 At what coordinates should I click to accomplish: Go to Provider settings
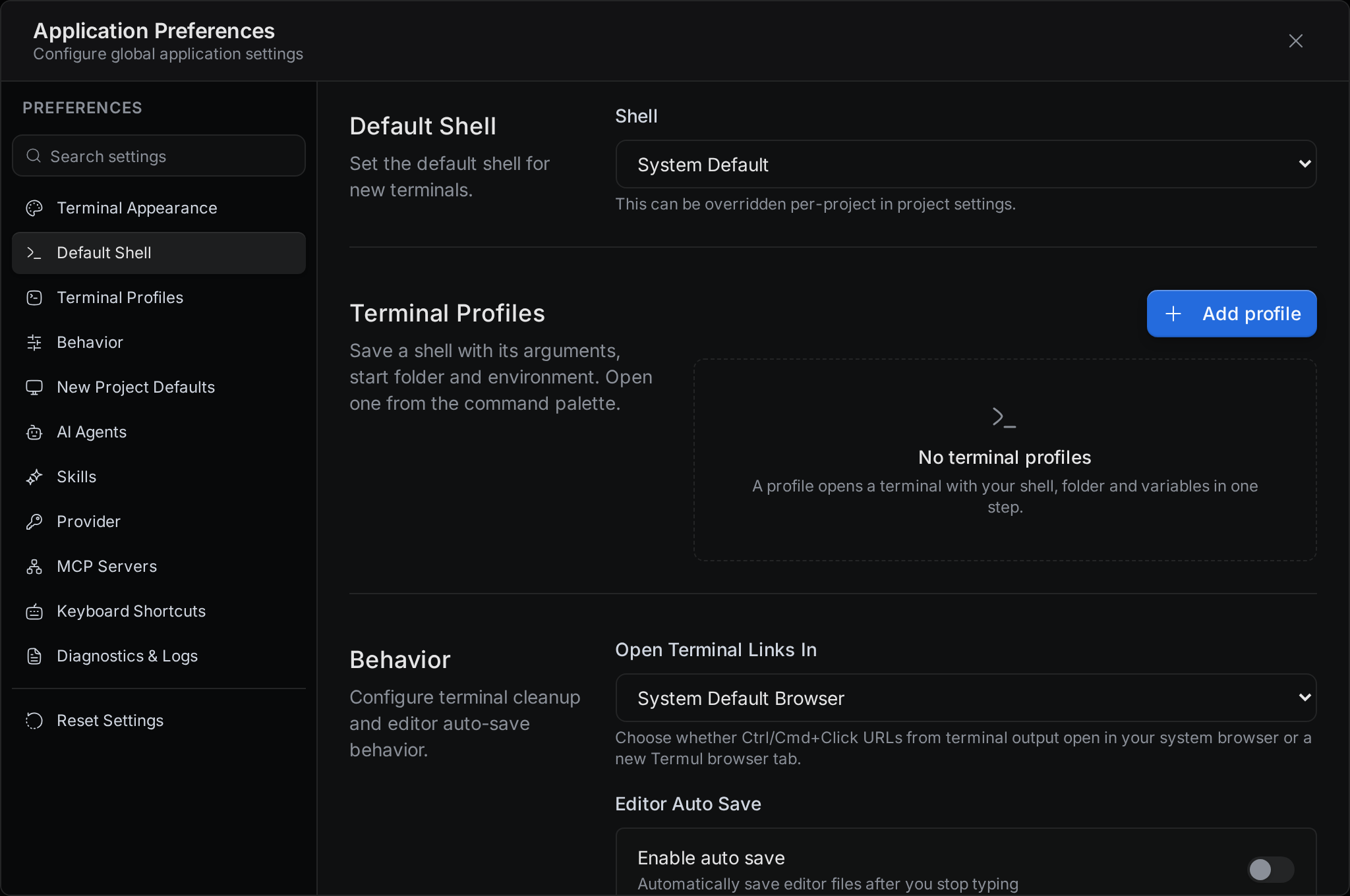point(159,522)
